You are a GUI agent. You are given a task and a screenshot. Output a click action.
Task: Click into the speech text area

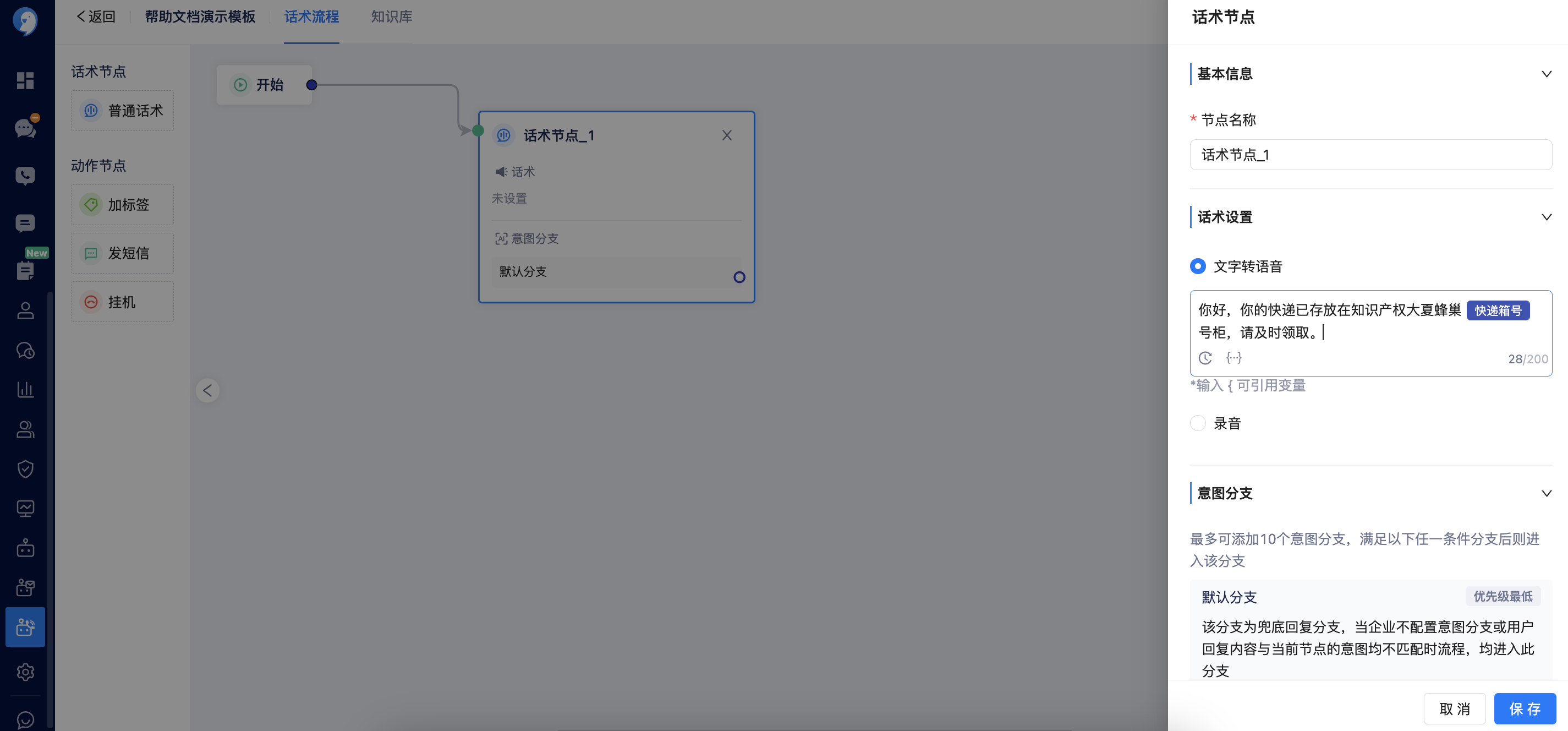click(1371, 332)
